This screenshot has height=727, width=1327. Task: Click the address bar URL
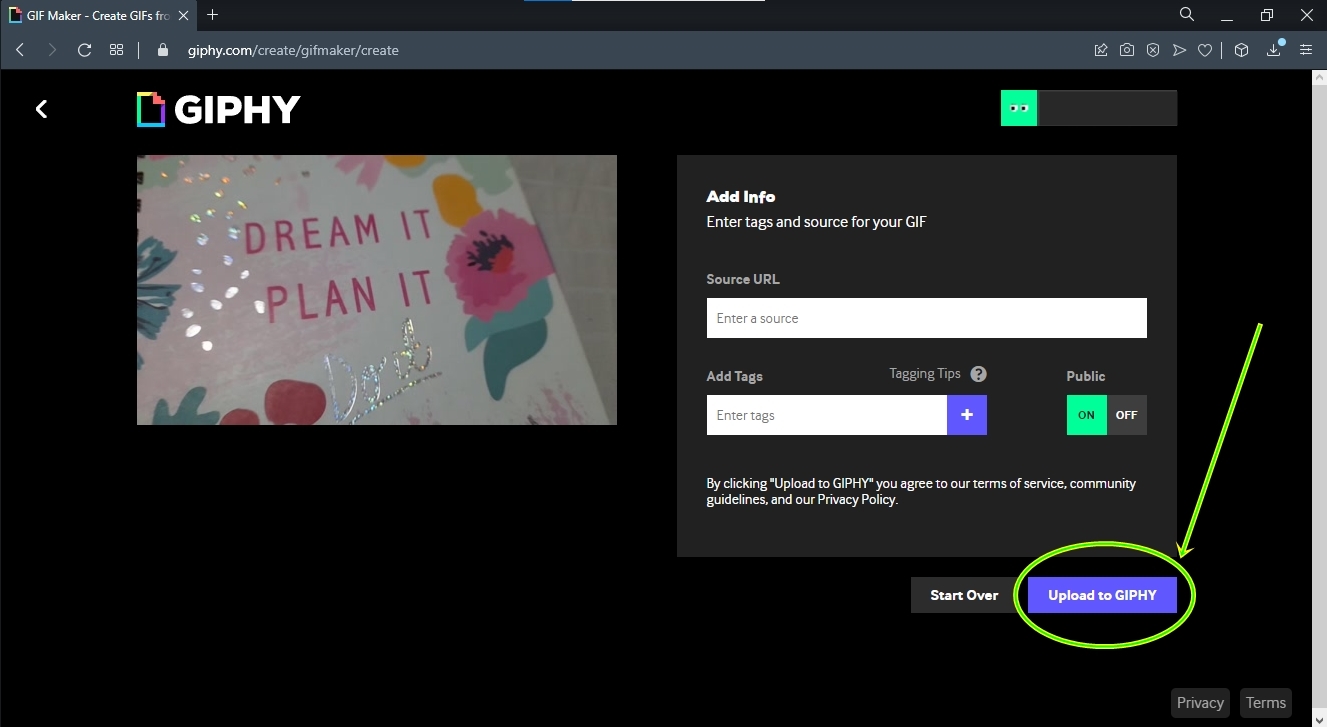click(293, 50)
